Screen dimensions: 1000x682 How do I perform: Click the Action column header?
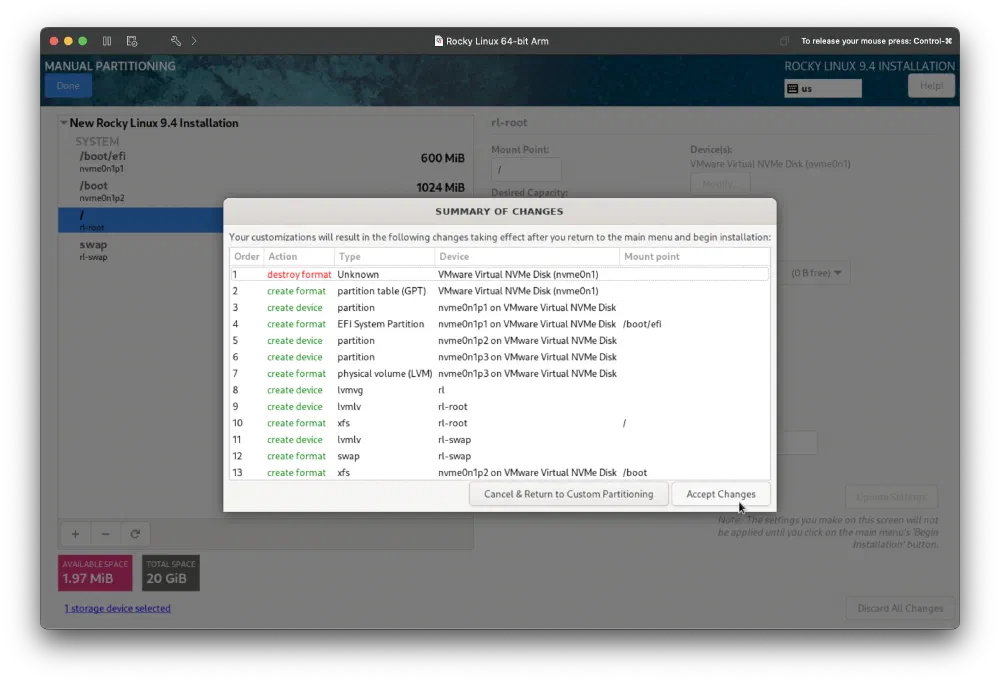[x=283, y=256]
